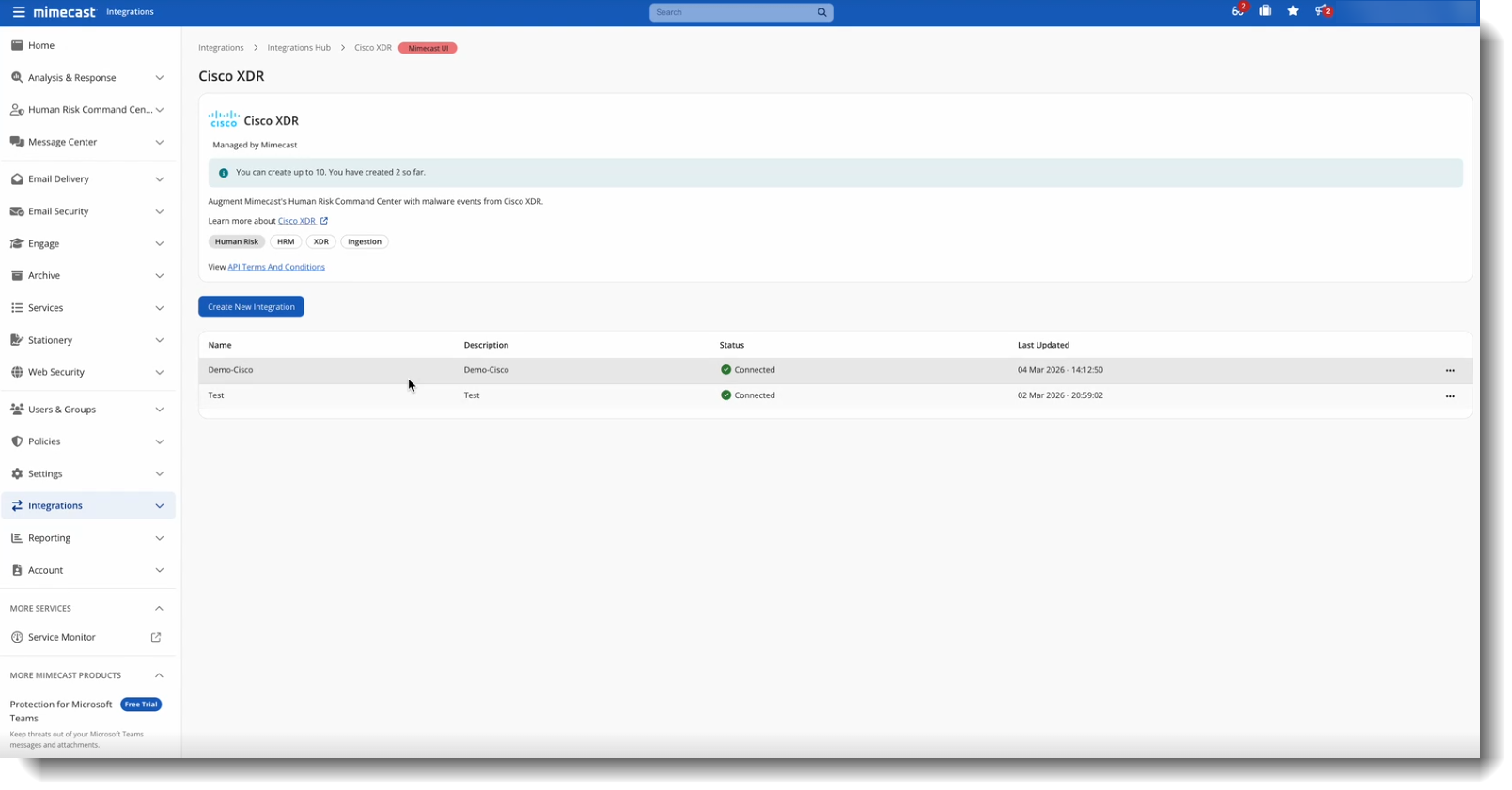Open the Reporting menu item
The width and height of the screenshot is (1512, 790).
coord(49,538)
